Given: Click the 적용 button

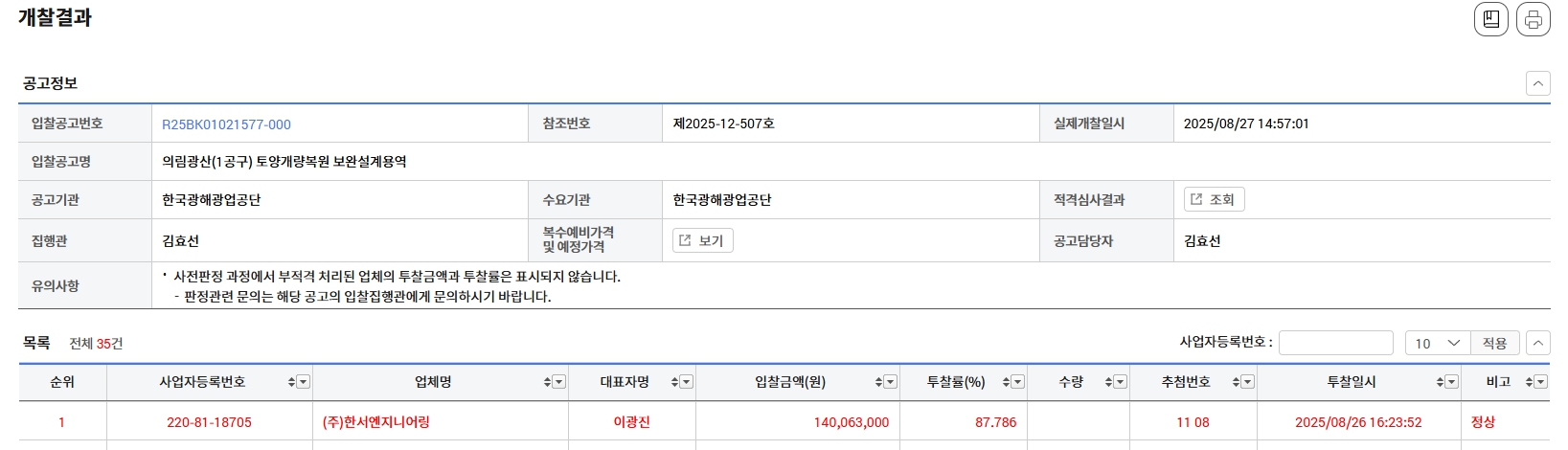Looking at the screenshot, I should click(1494, 343).
